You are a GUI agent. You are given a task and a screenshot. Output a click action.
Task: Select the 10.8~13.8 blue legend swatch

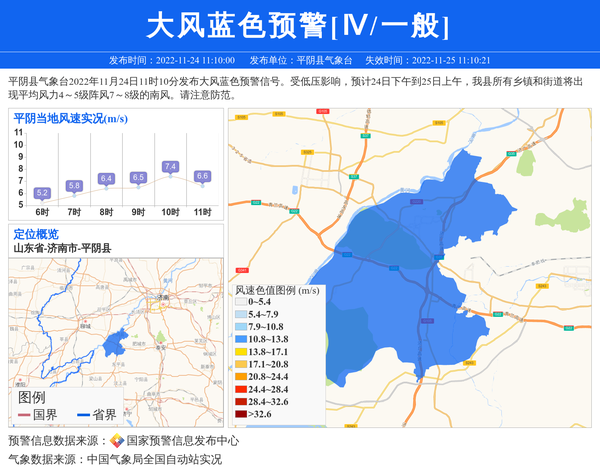point(241,339)
